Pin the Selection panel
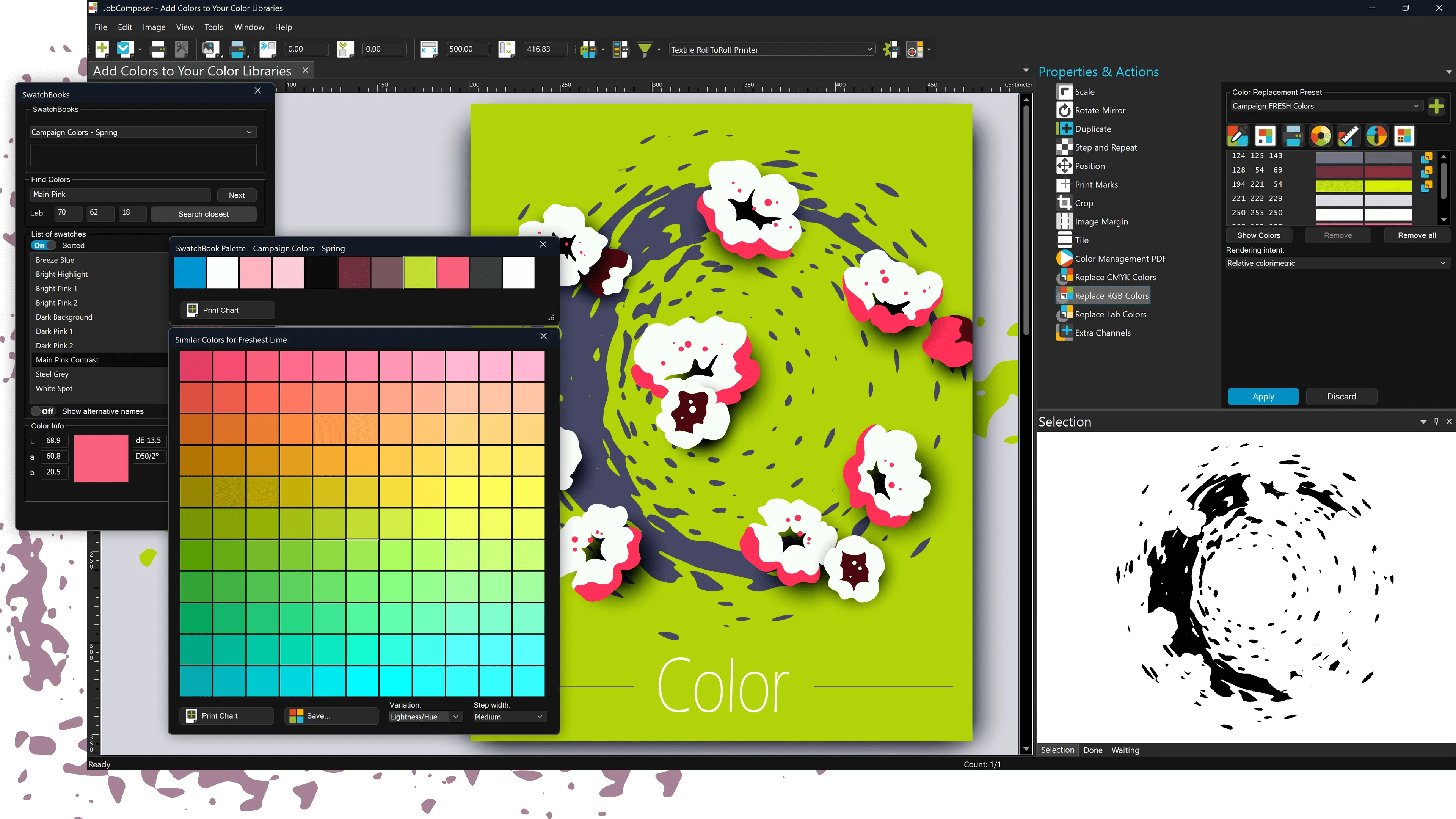 pyautogui.click(x=1436, y=422)
